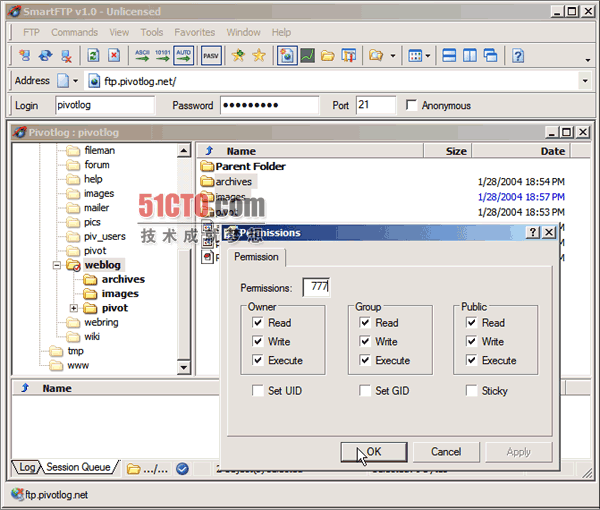Open the Tools menu
Viewport: 600px width, 510px height.
click(152, 32)
